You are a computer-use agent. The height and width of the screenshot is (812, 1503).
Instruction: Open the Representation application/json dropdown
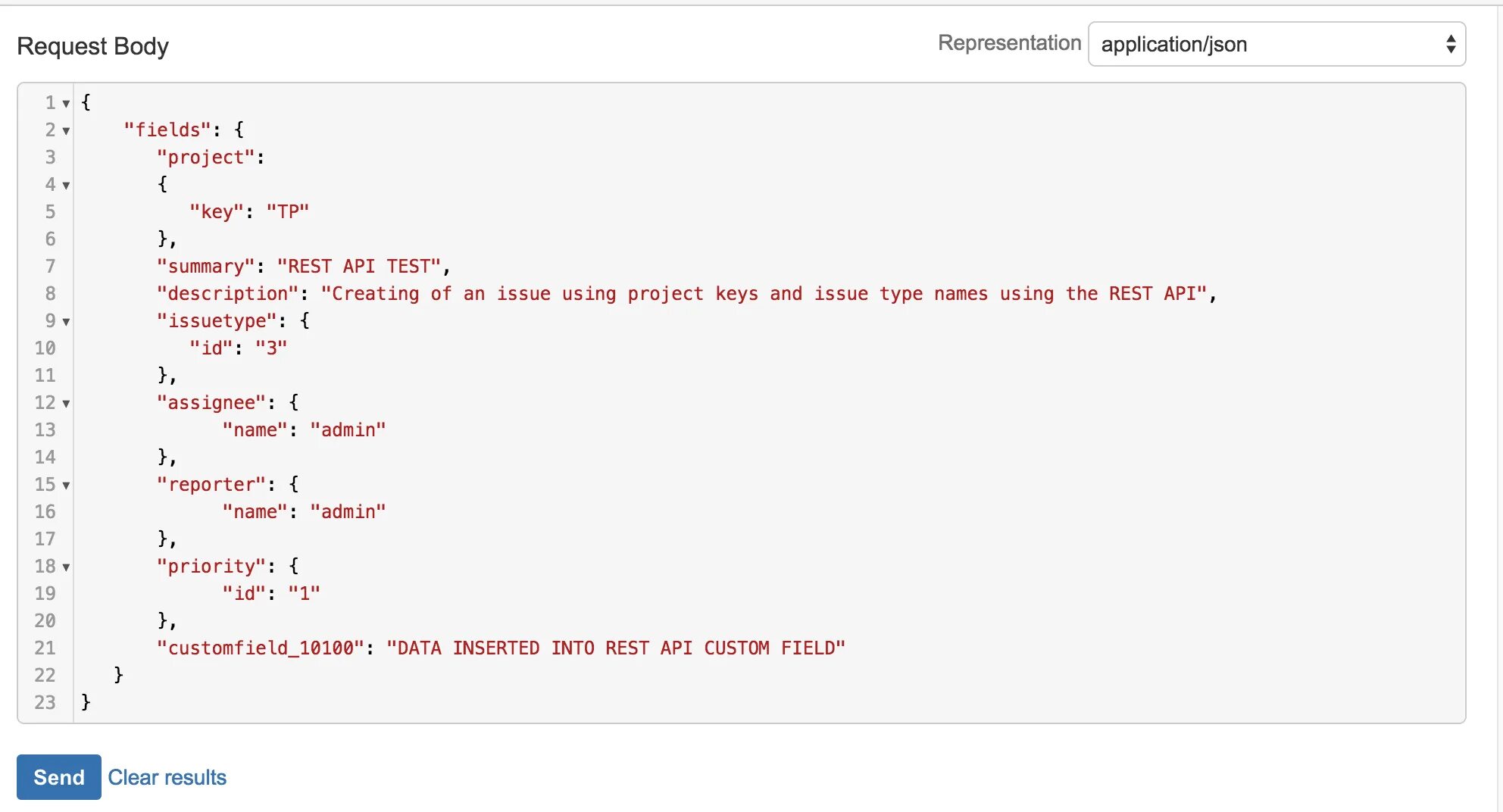pos(1276,45)
